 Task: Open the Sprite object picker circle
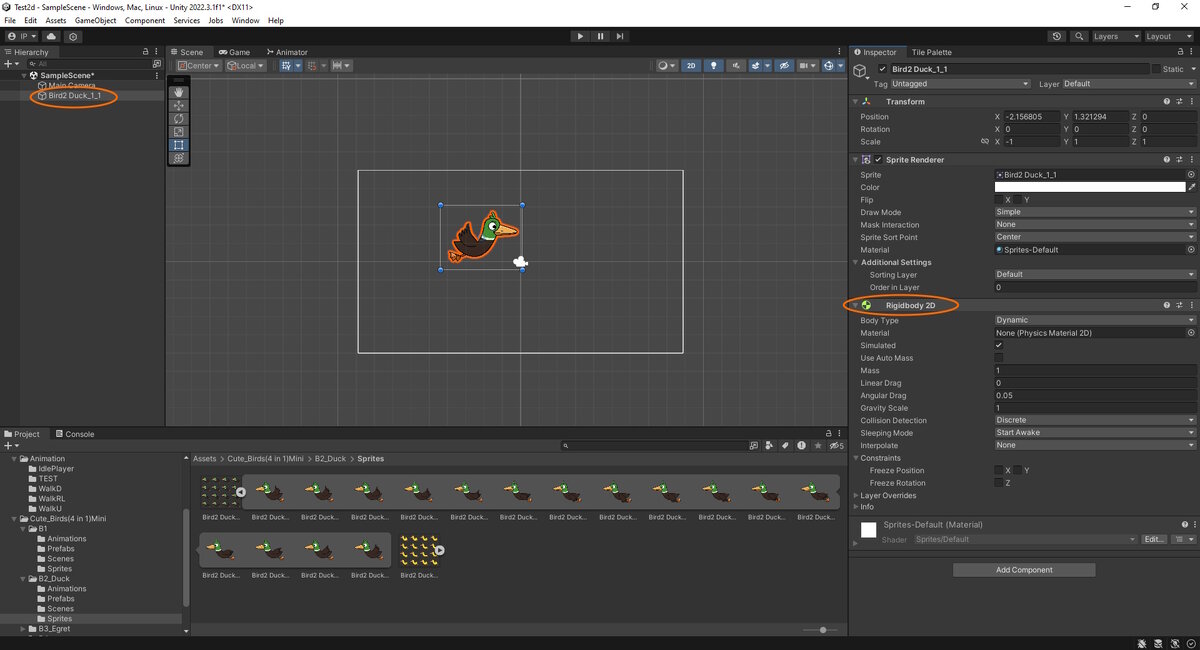[x=1191, y=175]
